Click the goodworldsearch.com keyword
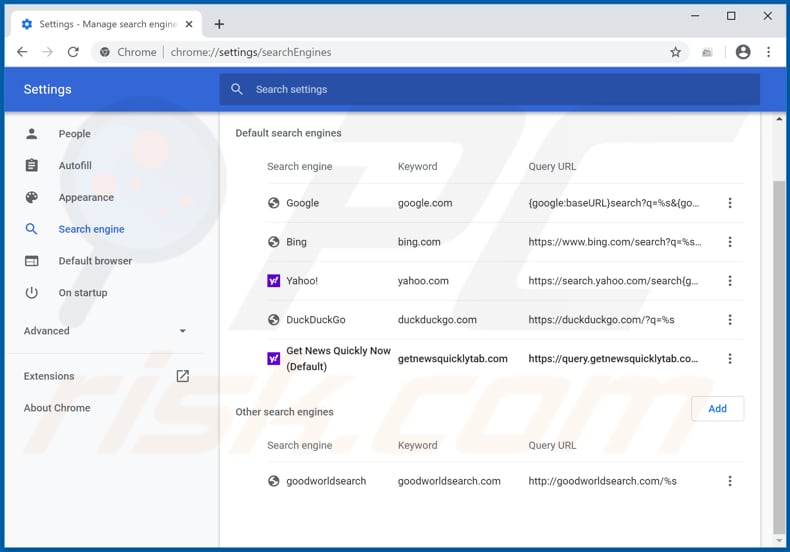This screenshot has height=552, width=790. pos(449,481)
